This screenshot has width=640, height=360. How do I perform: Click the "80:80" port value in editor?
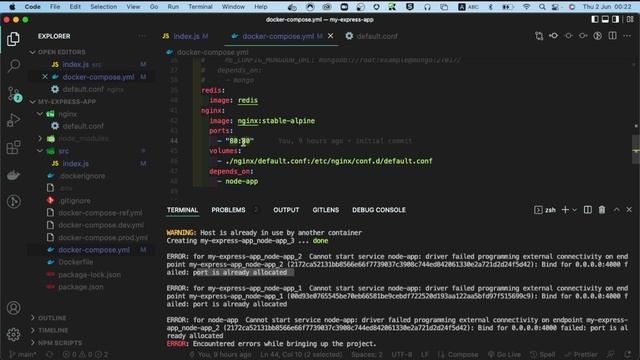point(240,141)
